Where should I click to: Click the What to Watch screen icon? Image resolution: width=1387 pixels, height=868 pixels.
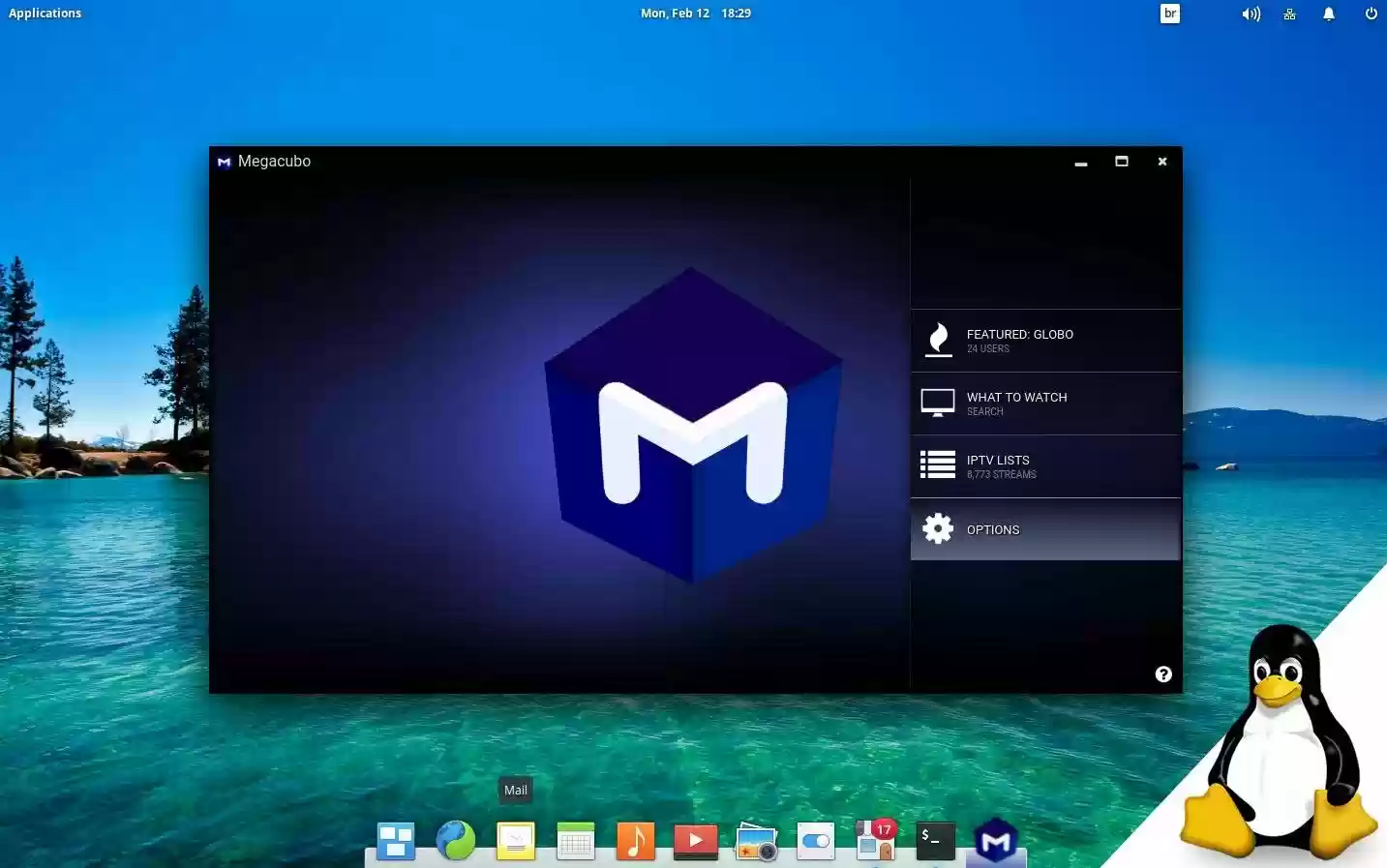pos(936,402)
